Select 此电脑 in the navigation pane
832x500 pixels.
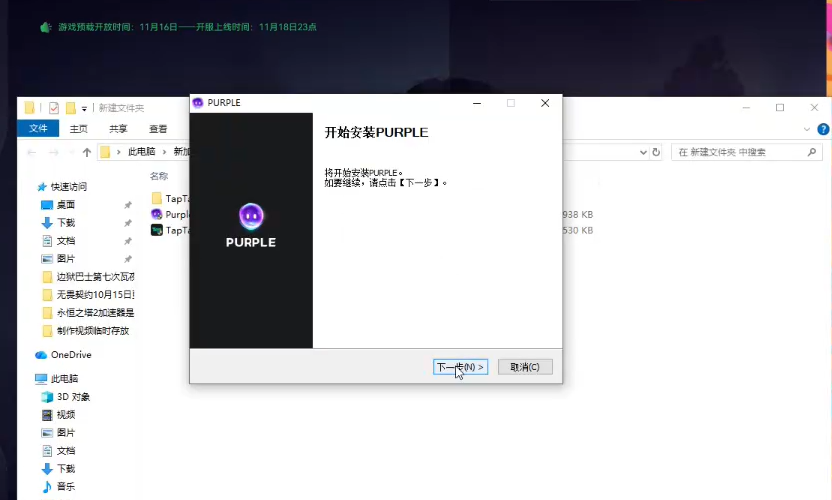pos(64,379)
